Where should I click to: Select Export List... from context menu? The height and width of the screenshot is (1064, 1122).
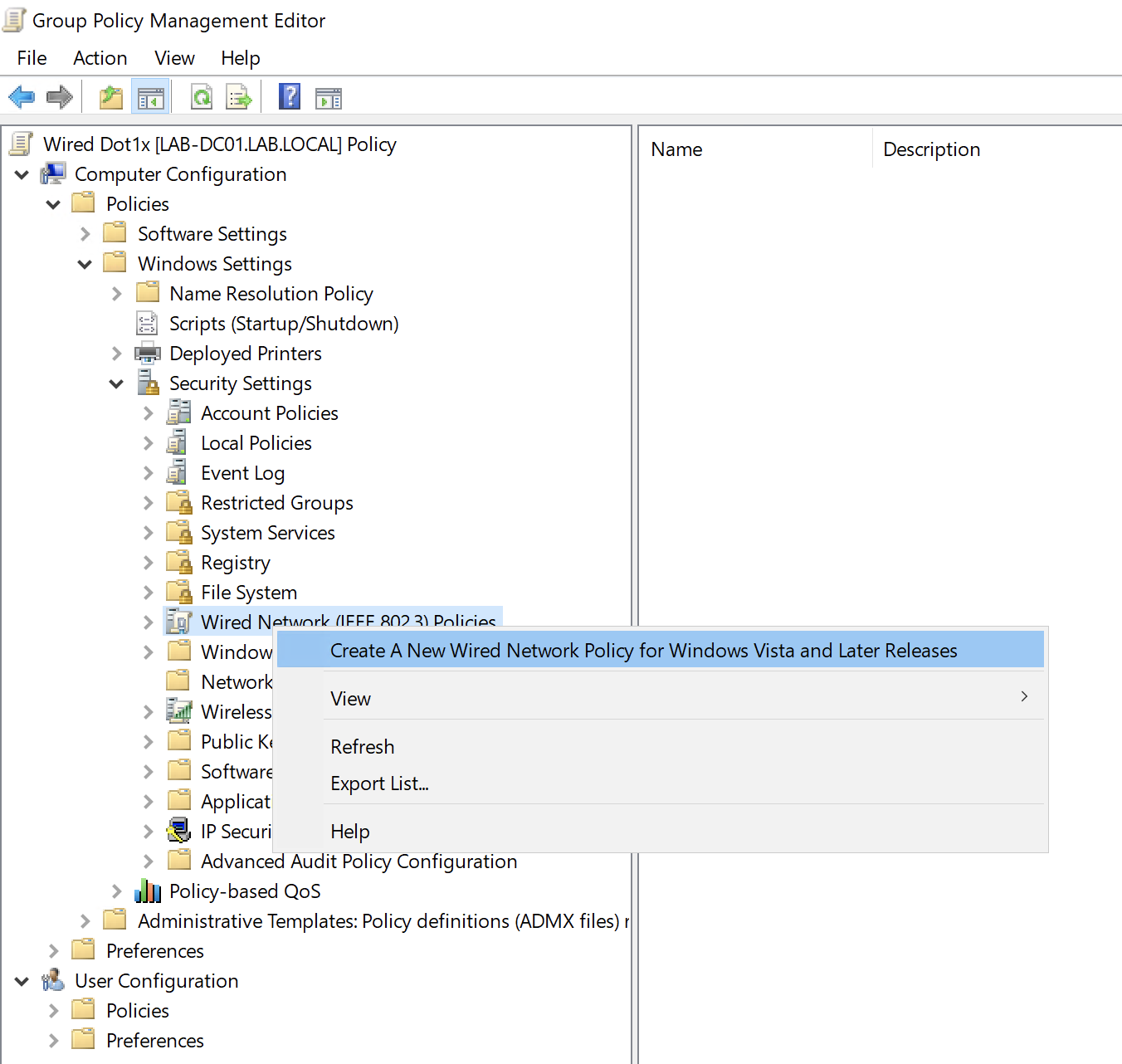click(379, 783)
